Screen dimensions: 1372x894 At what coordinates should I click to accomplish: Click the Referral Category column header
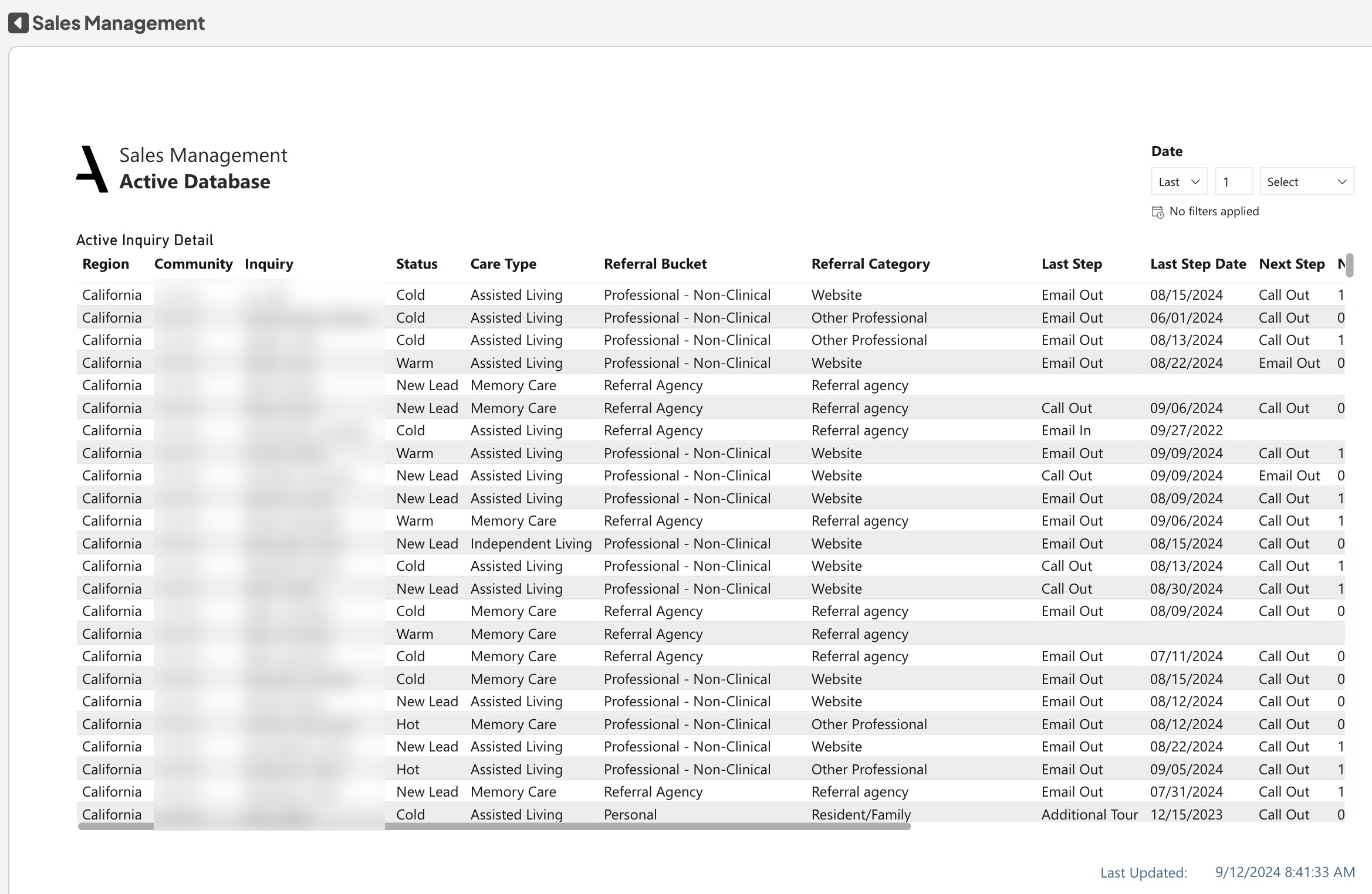[870, 264]
